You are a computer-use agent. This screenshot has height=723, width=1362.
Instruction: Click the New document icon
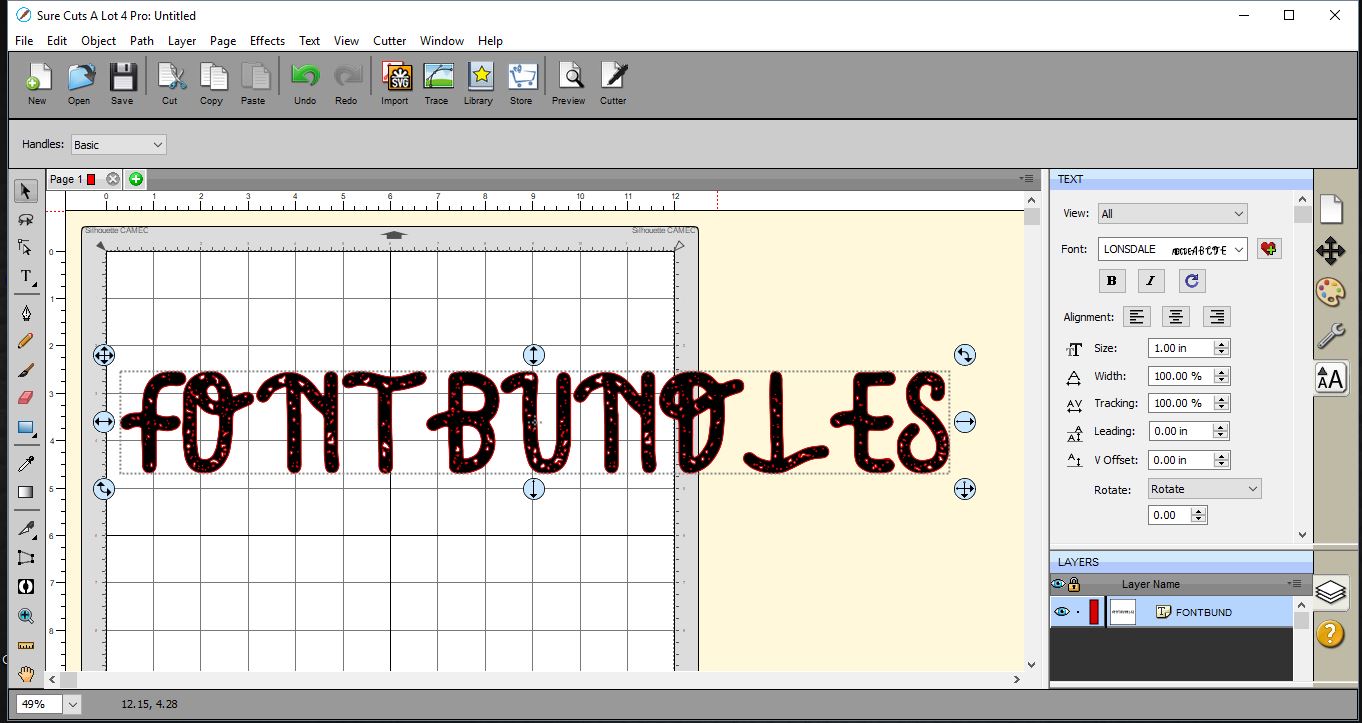click(37, 78)
